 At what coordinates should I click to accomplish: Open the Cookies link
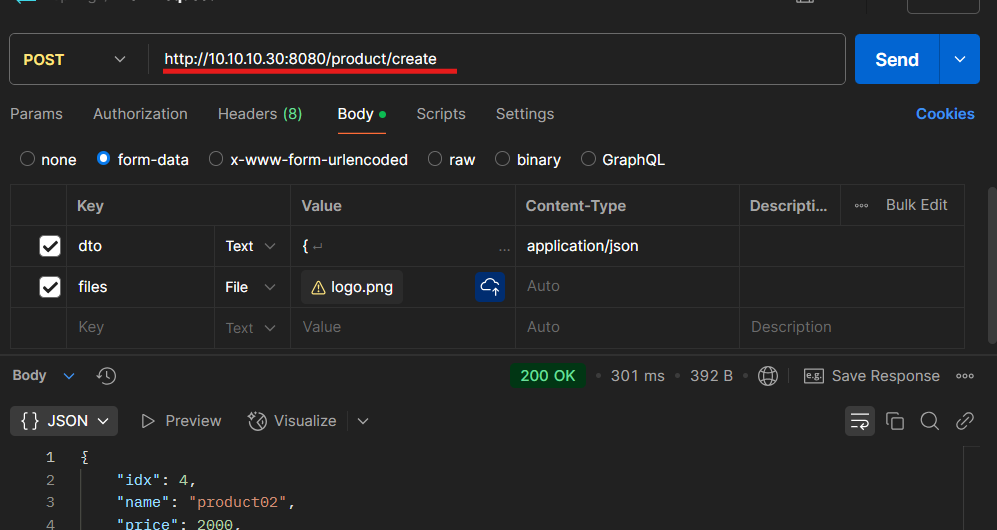(x=945, y=114)
